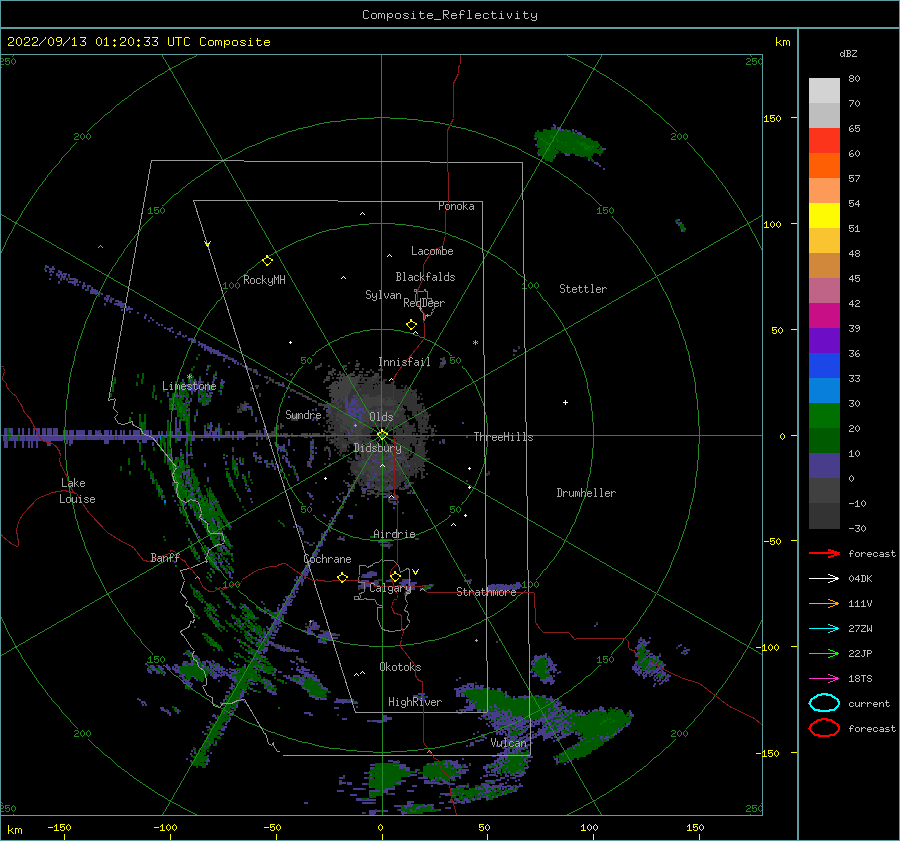The height and width of the screenshot is (841, 900).
Task: Click the Calgary city label
Action: [390, 588]
